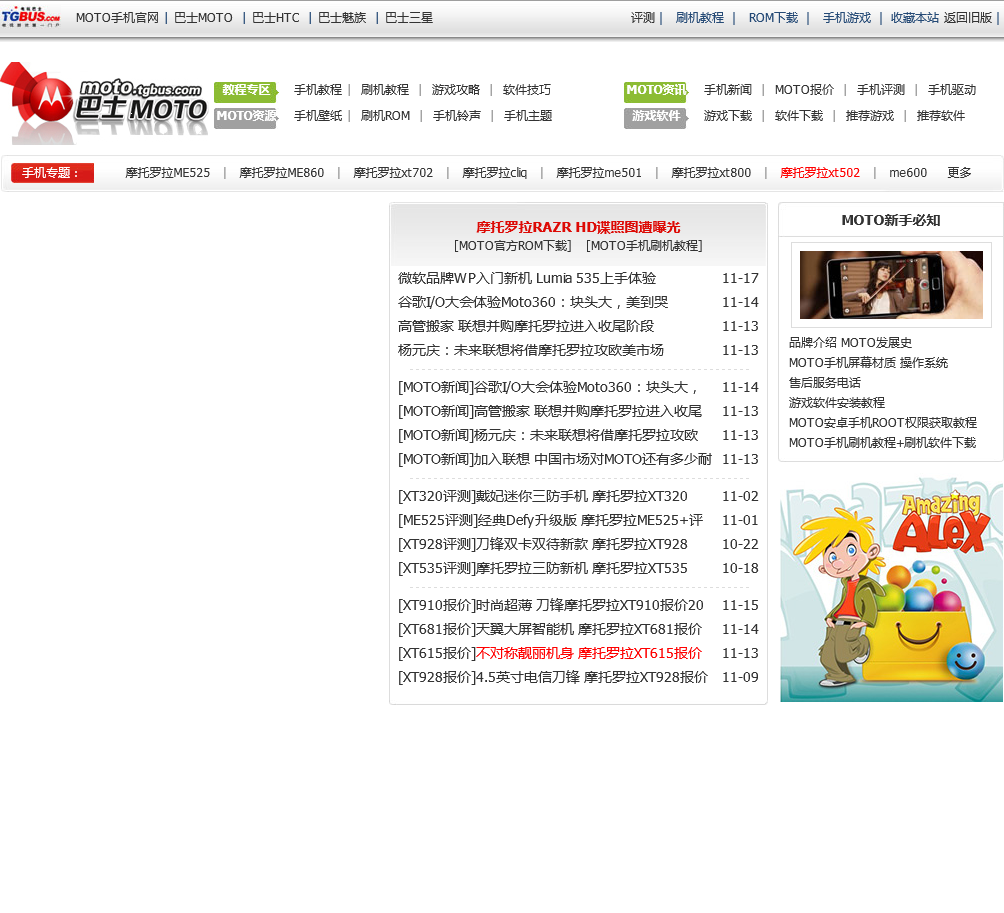
Task: Open [XT928评测]刀锋双卡双待新款 article
Action: [x=542, y=544]
